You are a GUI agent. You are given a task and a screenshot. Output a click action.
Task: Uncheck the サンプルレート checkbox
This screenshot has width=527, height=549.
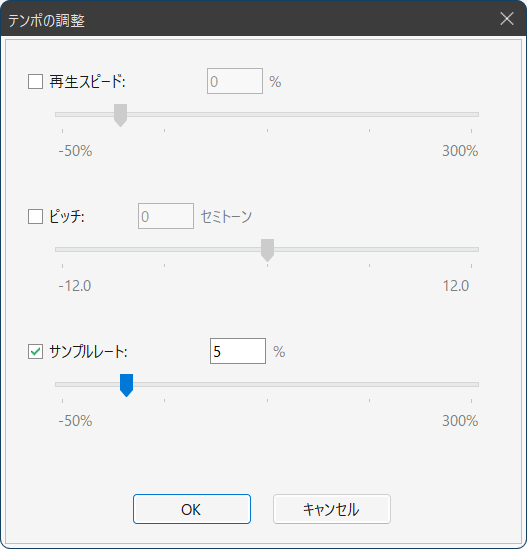(x=35, y=351)
